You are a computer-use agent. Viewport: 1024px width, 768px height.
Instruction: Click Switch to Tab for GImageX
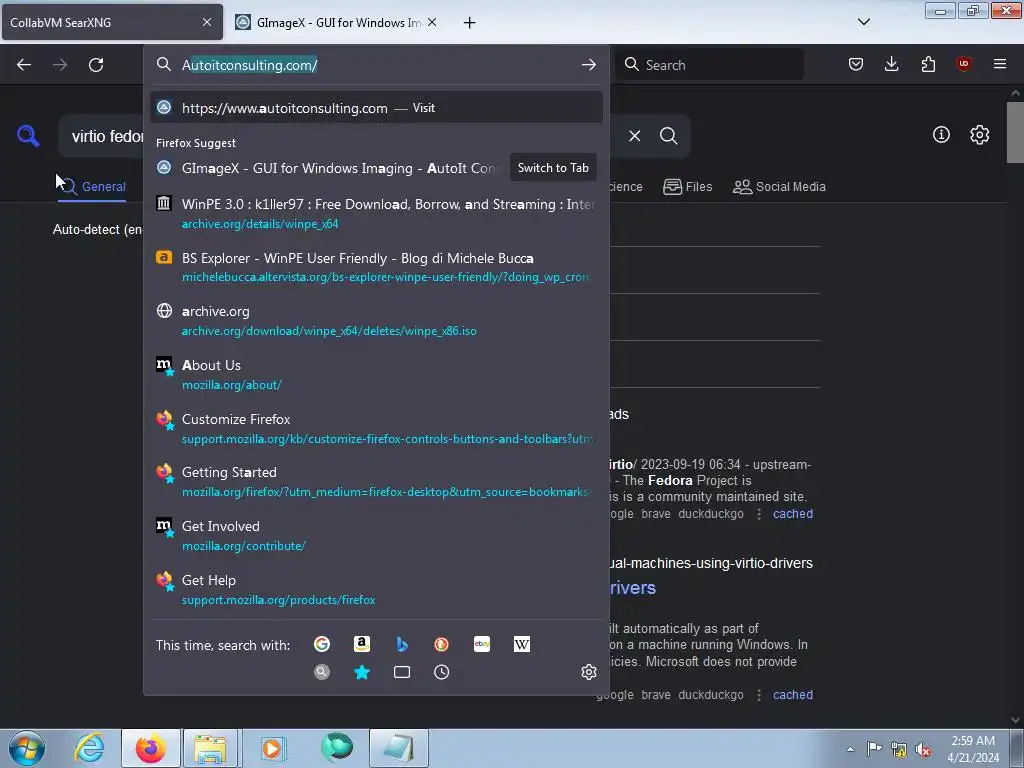click(553, 168)
